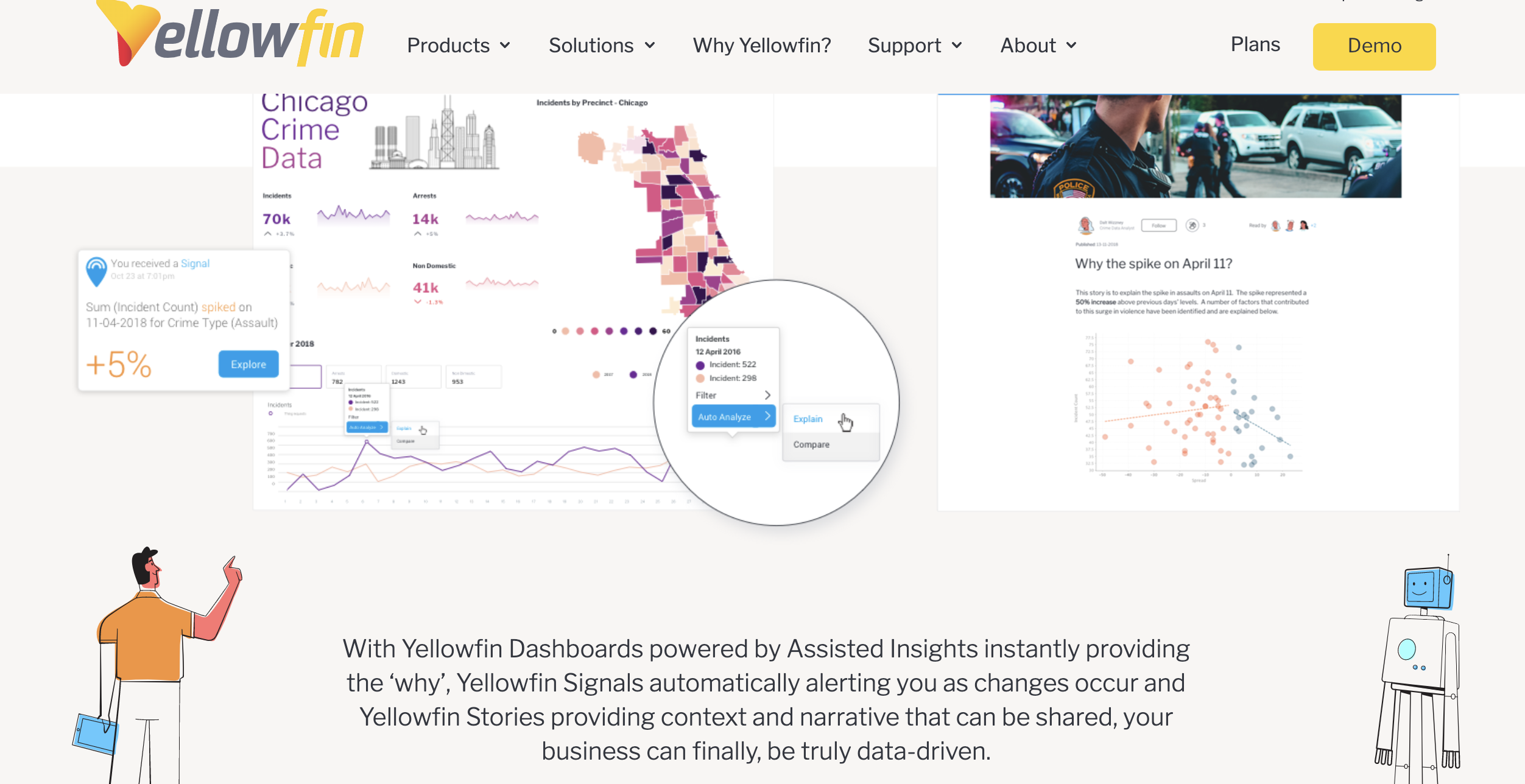
Task: Click the blue Explore button
Action: pos(248,364)
